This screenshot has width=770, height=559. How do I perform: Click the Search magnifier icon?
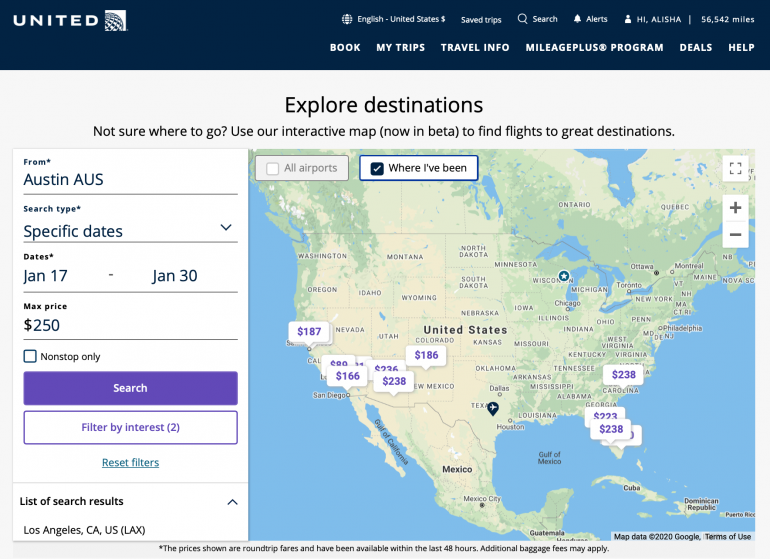pos(522,19)
